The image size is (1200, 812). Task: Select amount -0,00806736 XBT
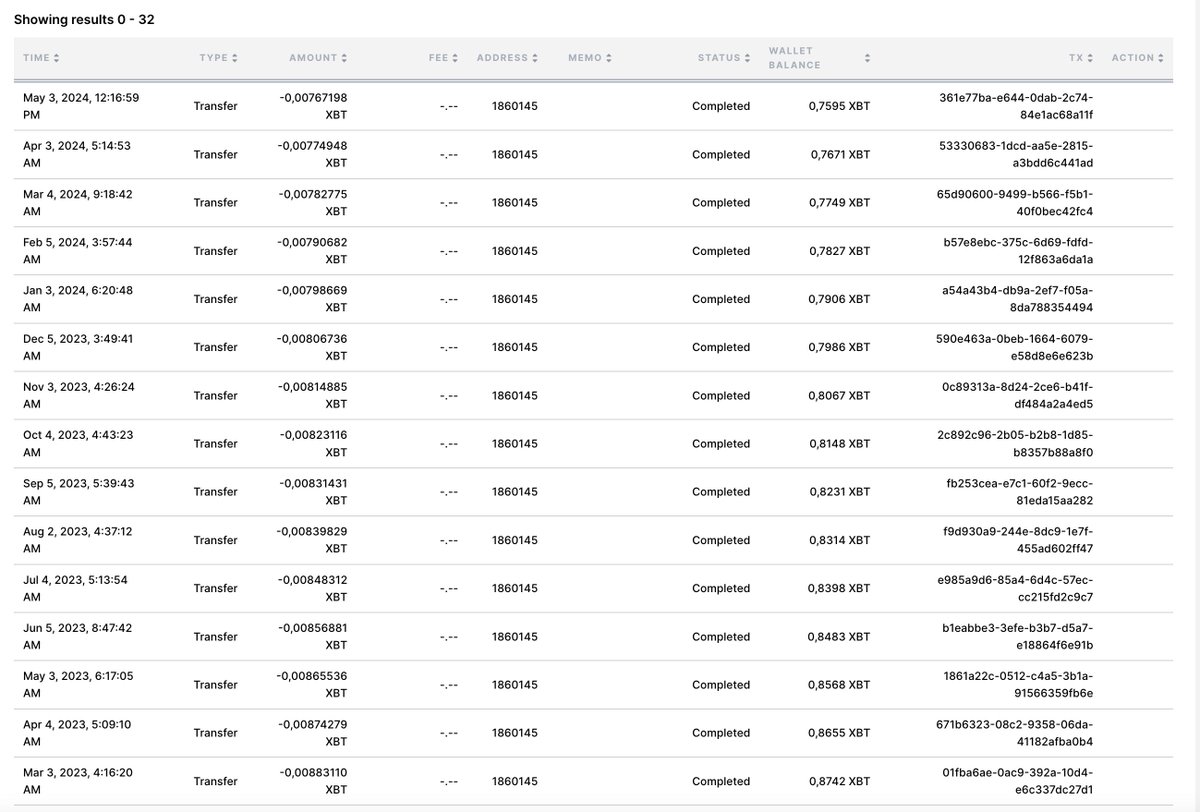coord(313,347)
